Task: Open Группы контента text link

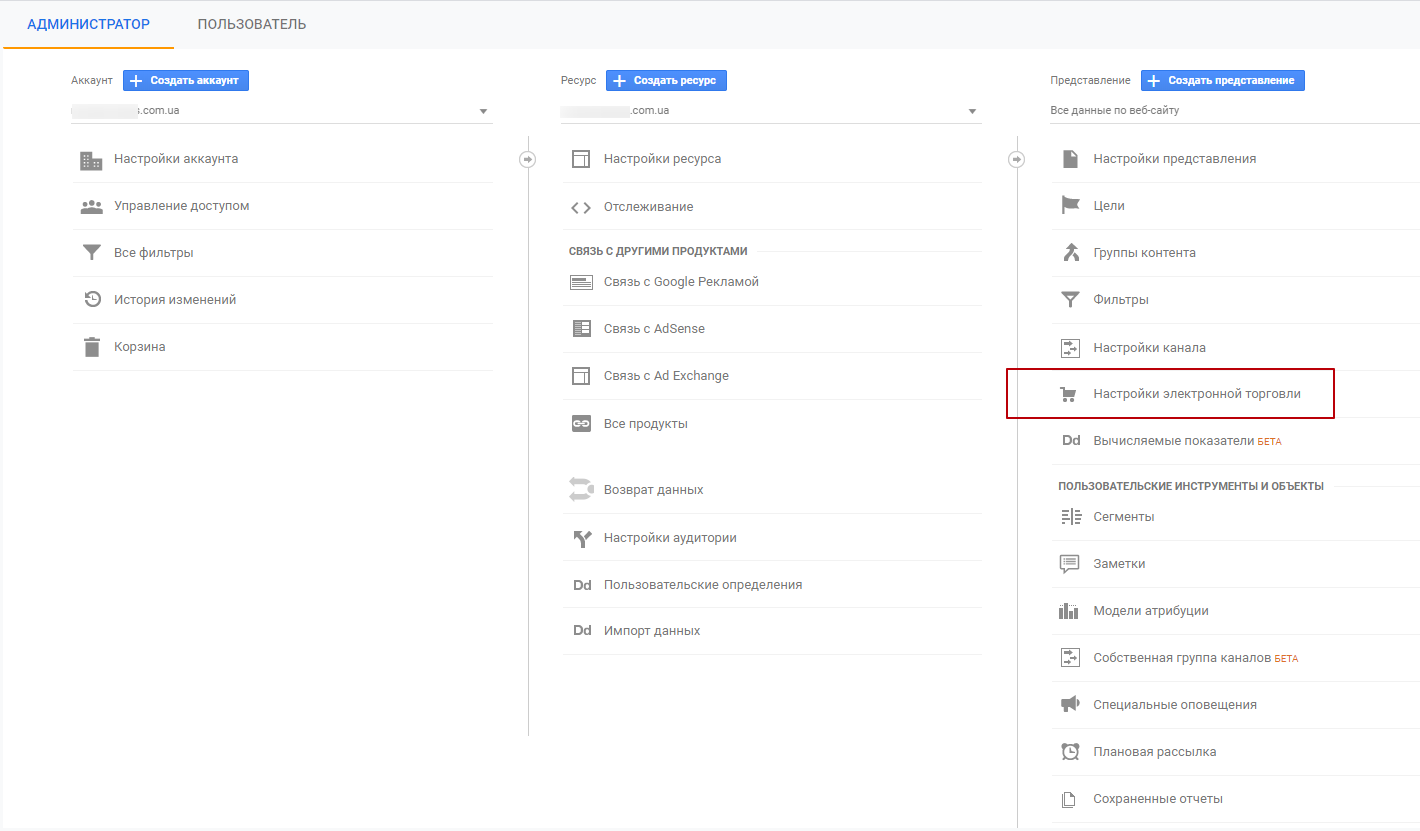Action: pos(1145,253)
